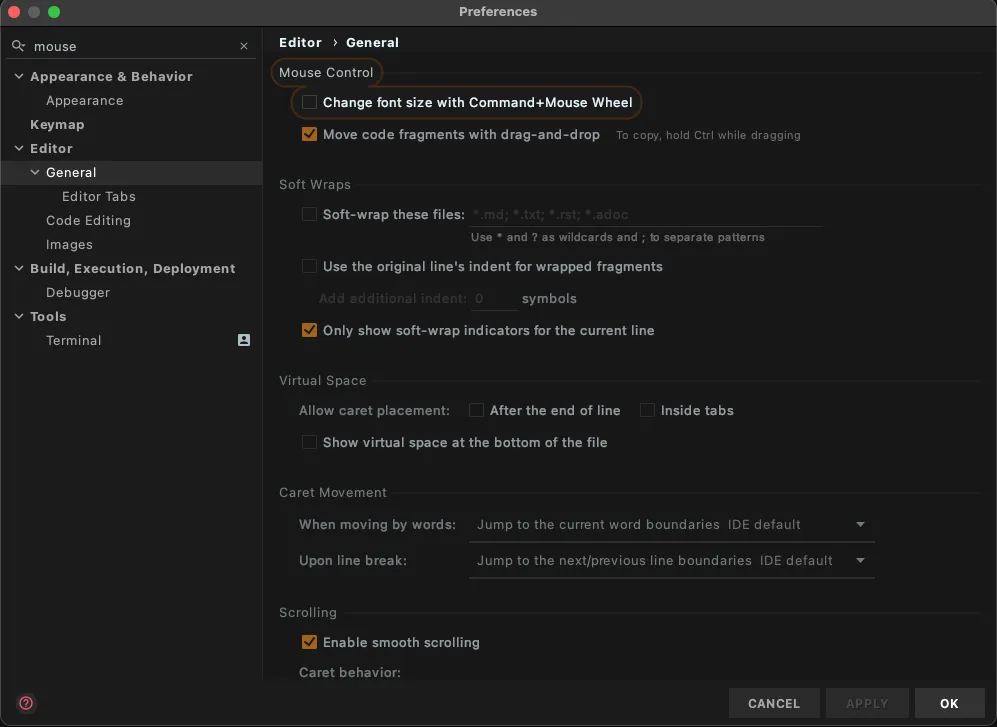The image size is (997, 727).
Task: Tick the Inside tabs checkbox
Action: tap(648, 410)
